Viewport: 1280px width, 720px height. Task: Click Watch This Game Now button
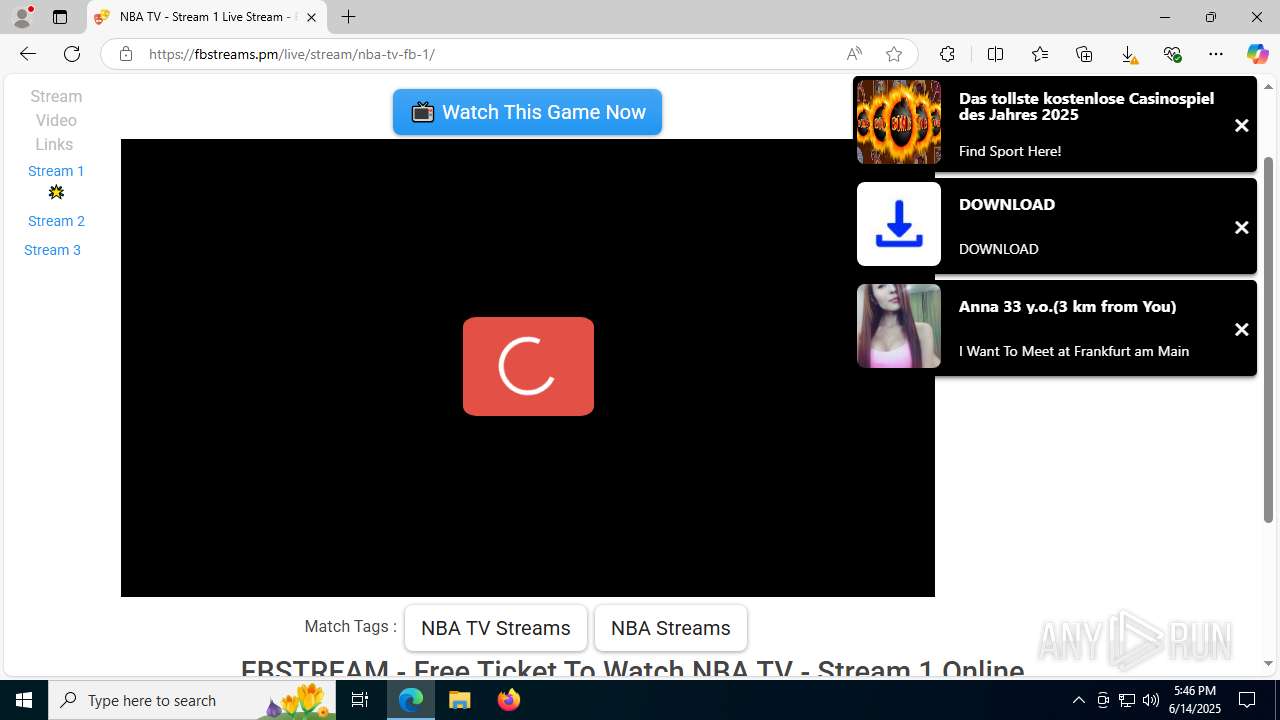point(527,112)
